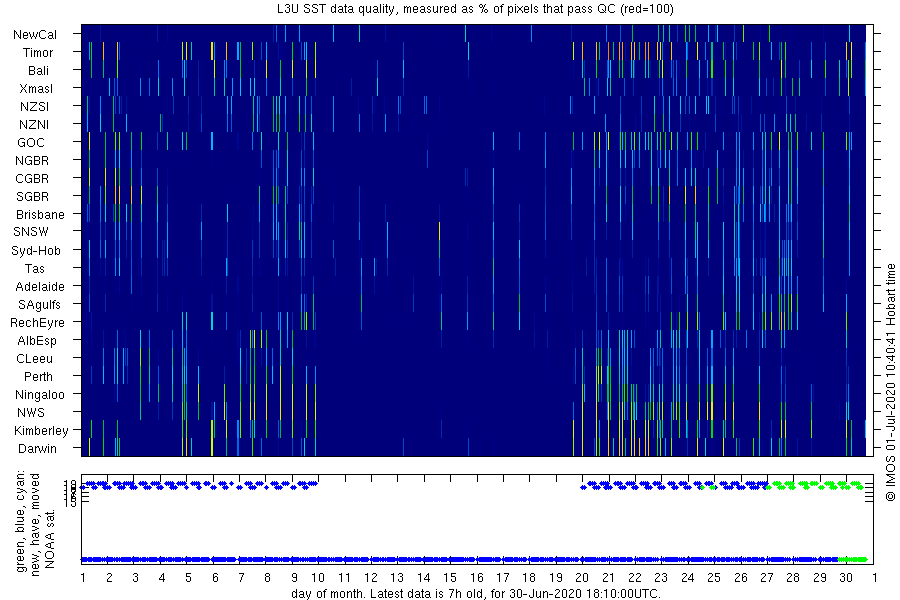Click the SNSW row label

[31, 232]
